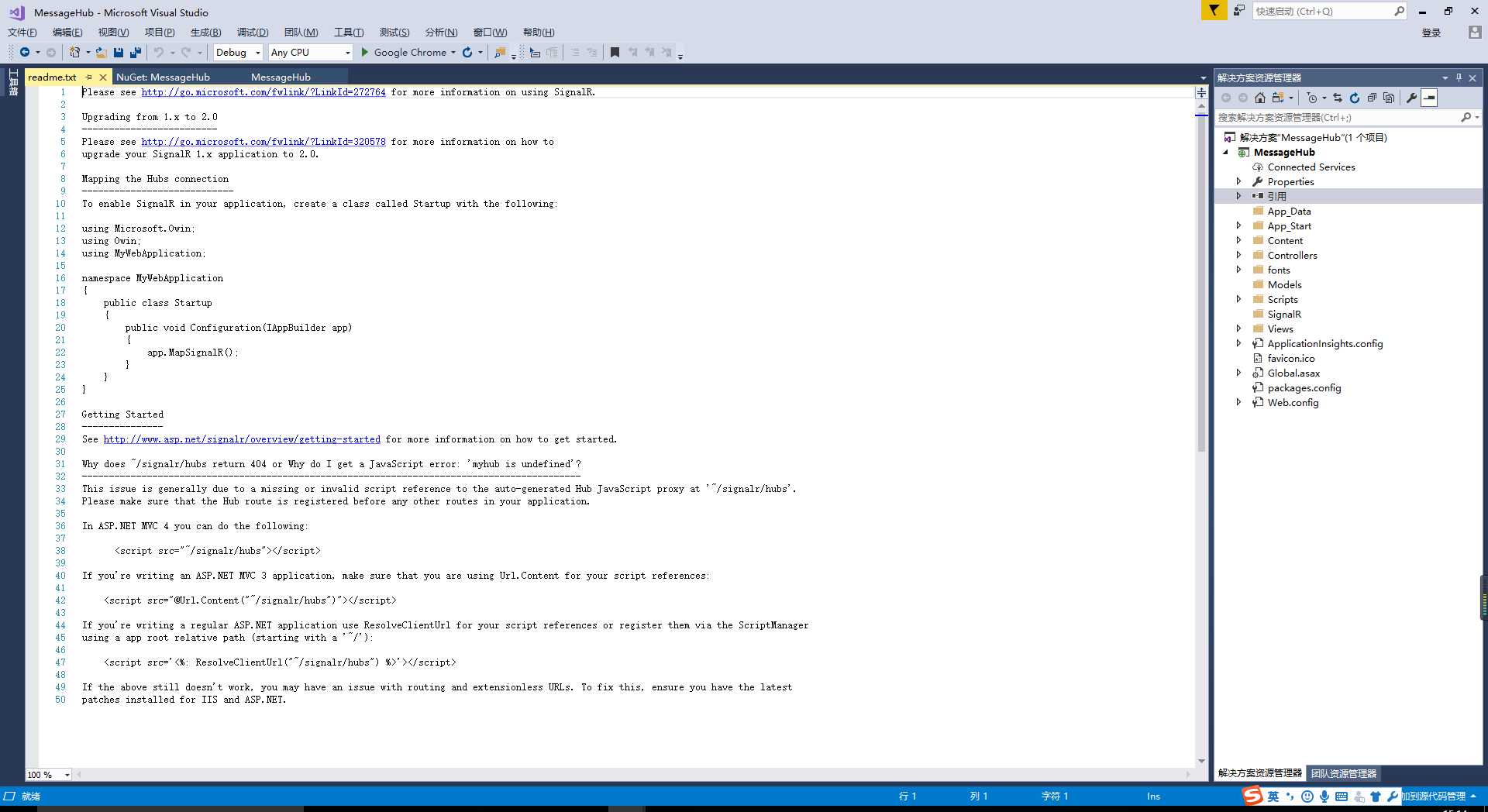Save readme.txt with the Save icon
Screen dimensions: 1488x812
click(x=119, y=52)
